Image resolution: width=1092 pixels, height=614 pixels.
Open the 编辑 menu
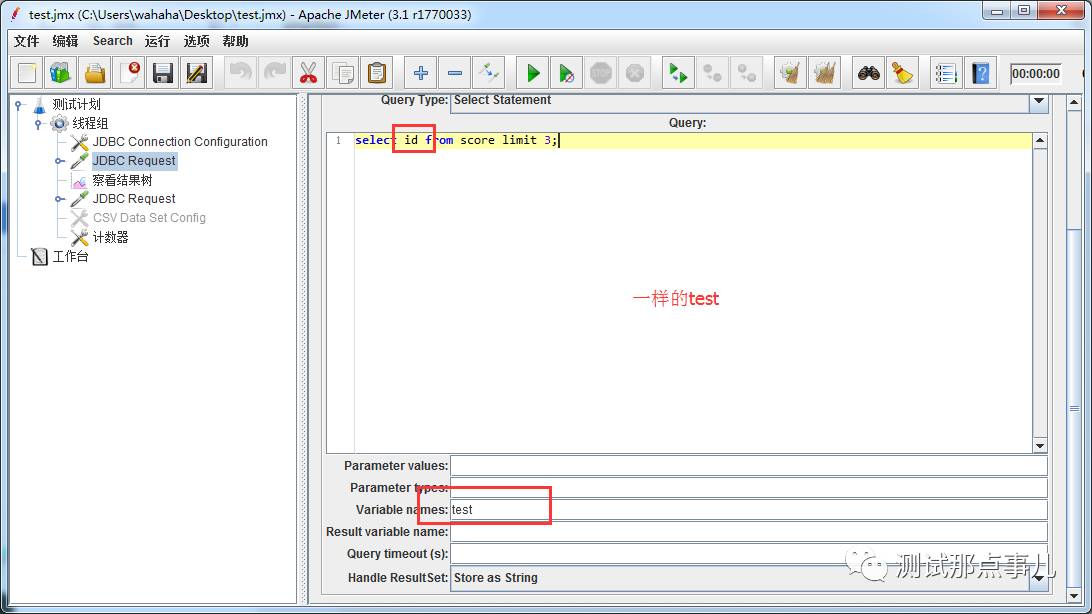tap(65, 41)
